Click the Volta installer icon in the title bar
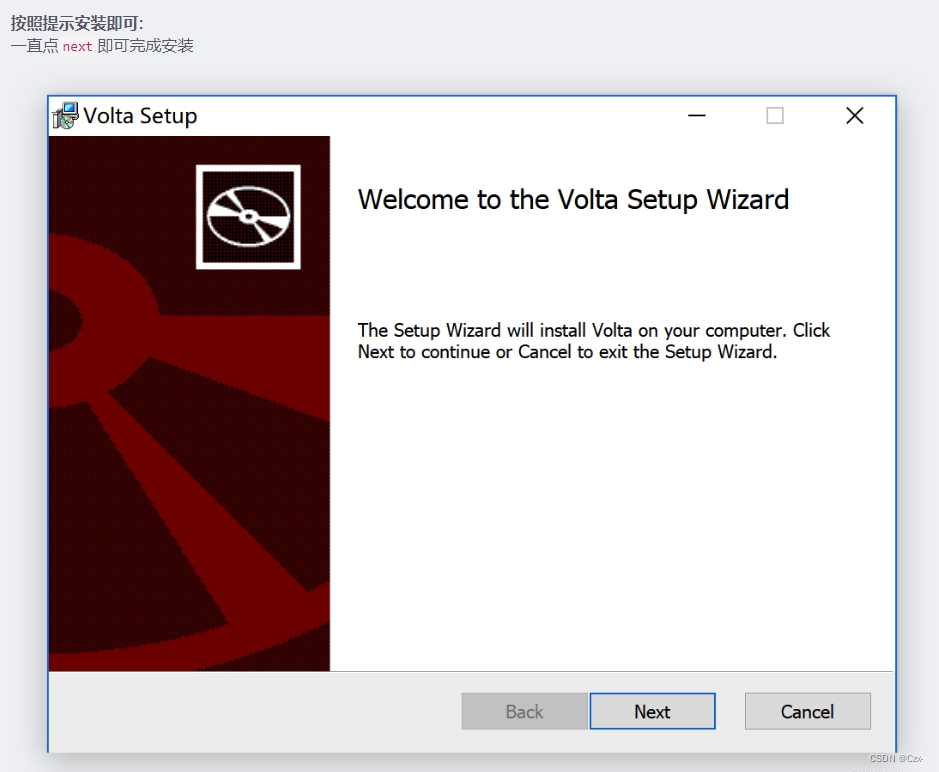 (x=64, y=115)
